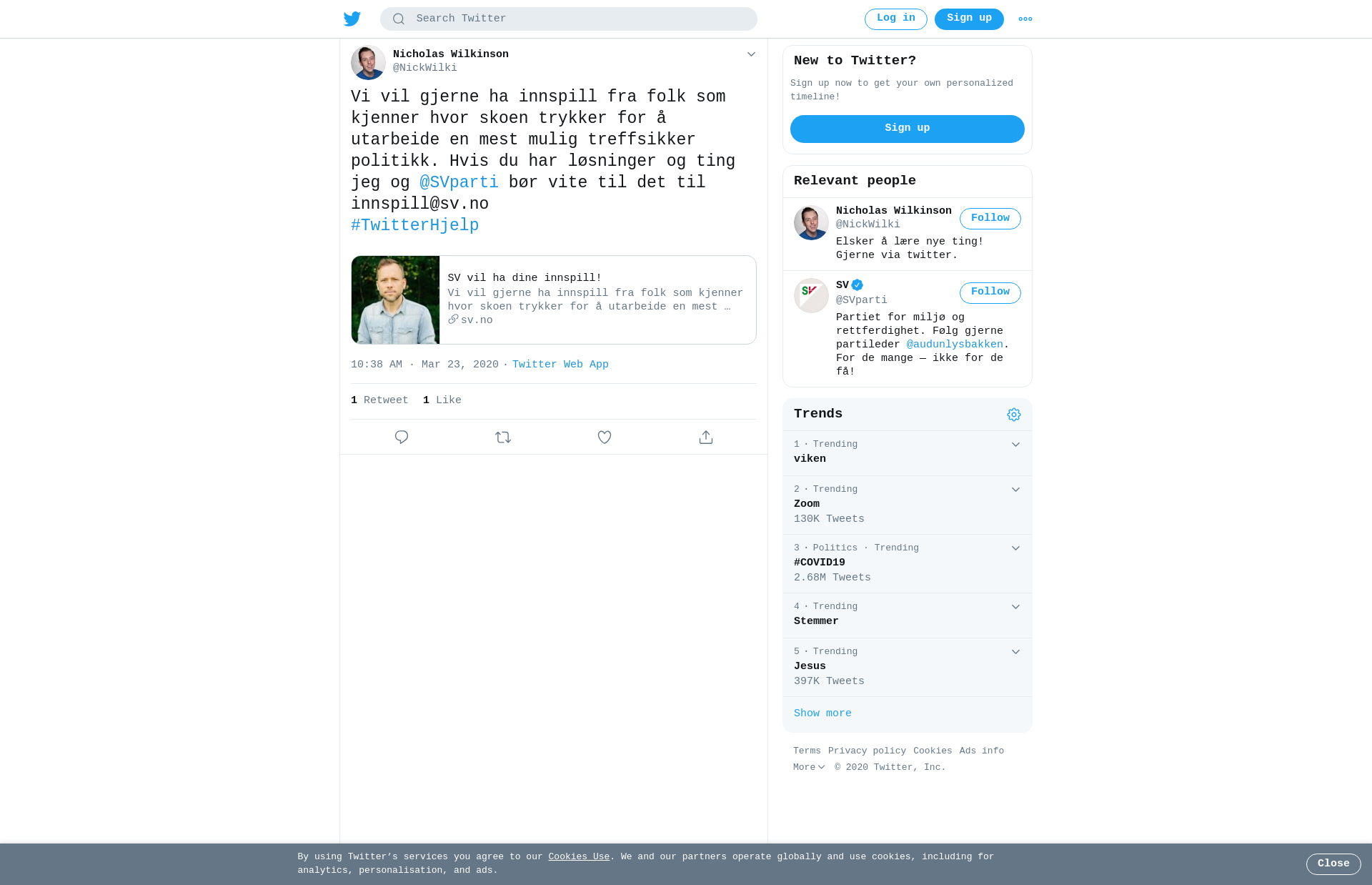This screenshot has height=885, width=1372.
Task: Open the sv.no link card thumbnail
Action: [395, 300]
